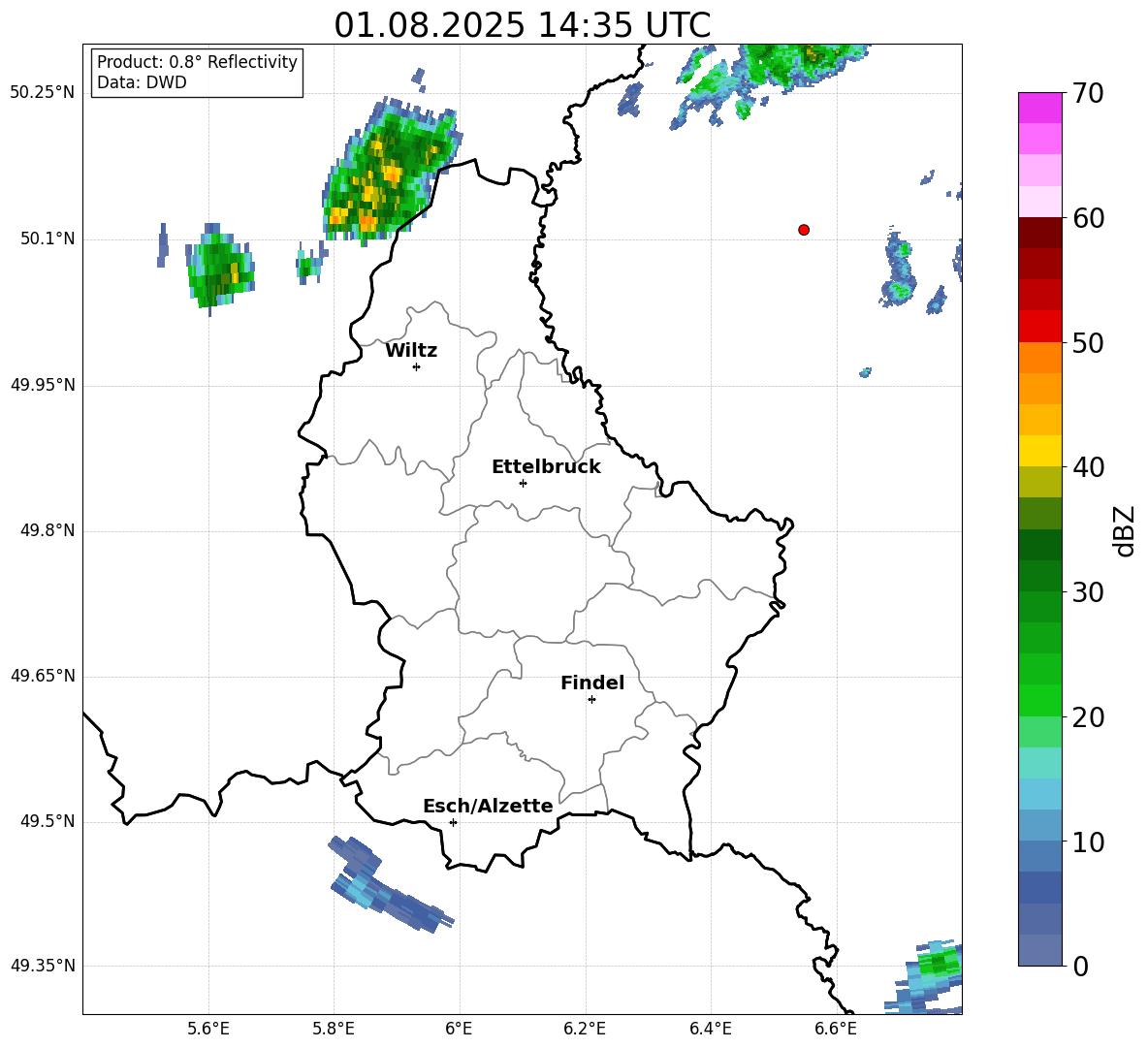Click the Findel cross marker
Screen dimensions: 1148x1048
point(591,700)
